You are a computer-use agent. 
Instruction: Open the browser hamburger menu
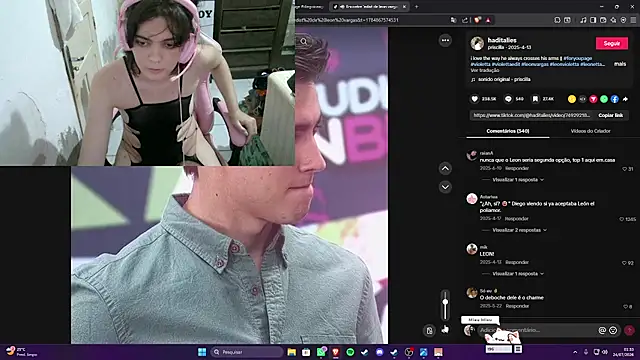[x=633, y=20]
